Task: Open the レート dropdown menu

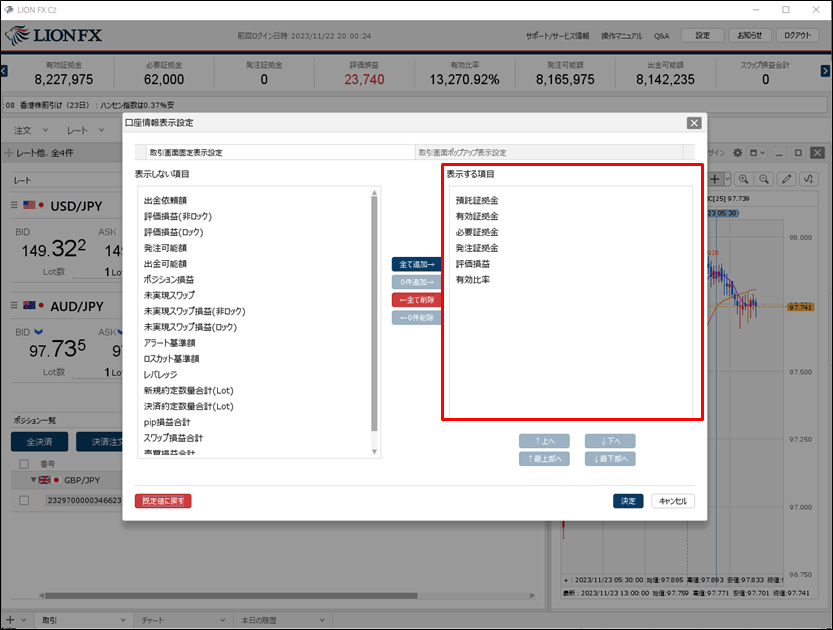Action: tap(85, 130)
